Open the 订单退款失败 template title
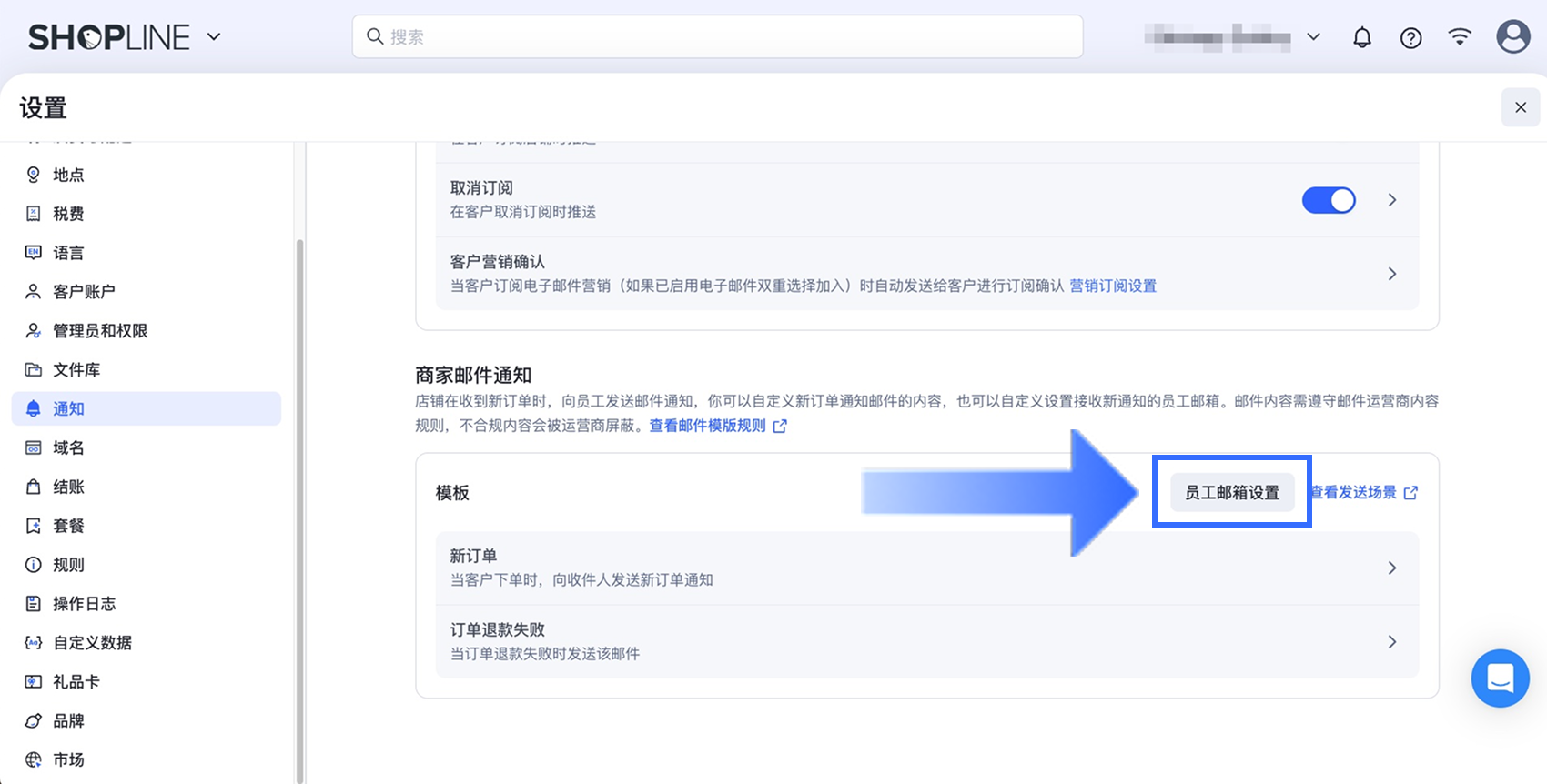Viewport: 1547px width, 784px height. (x=498, y=629)
